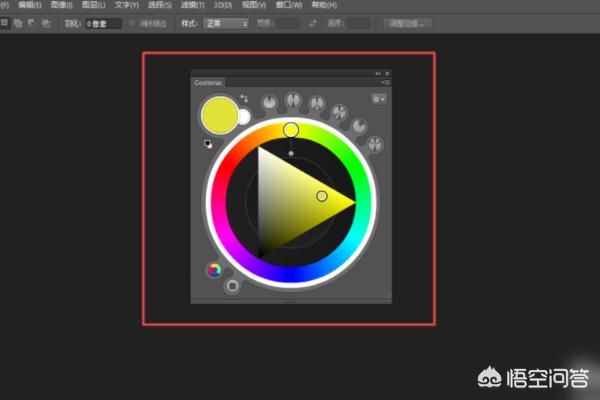
Task: Select the Coolorus panel tab
Action: [208, 83]
